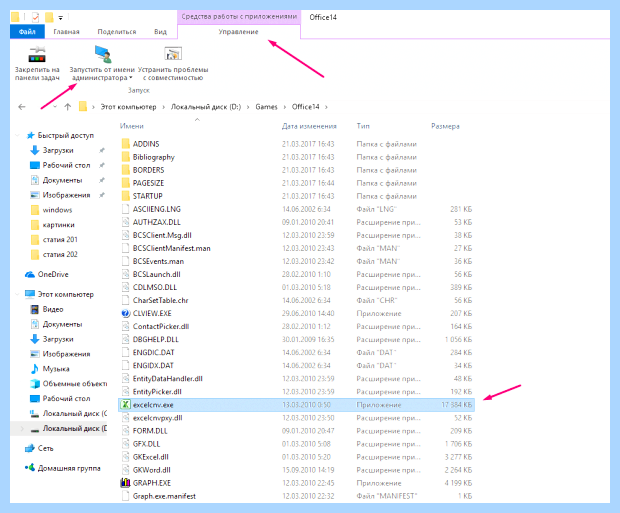Viewport: 620px width, 513px height.
Task: Click Объемные объекты icon in sidebar
Action: pos(35,384)
